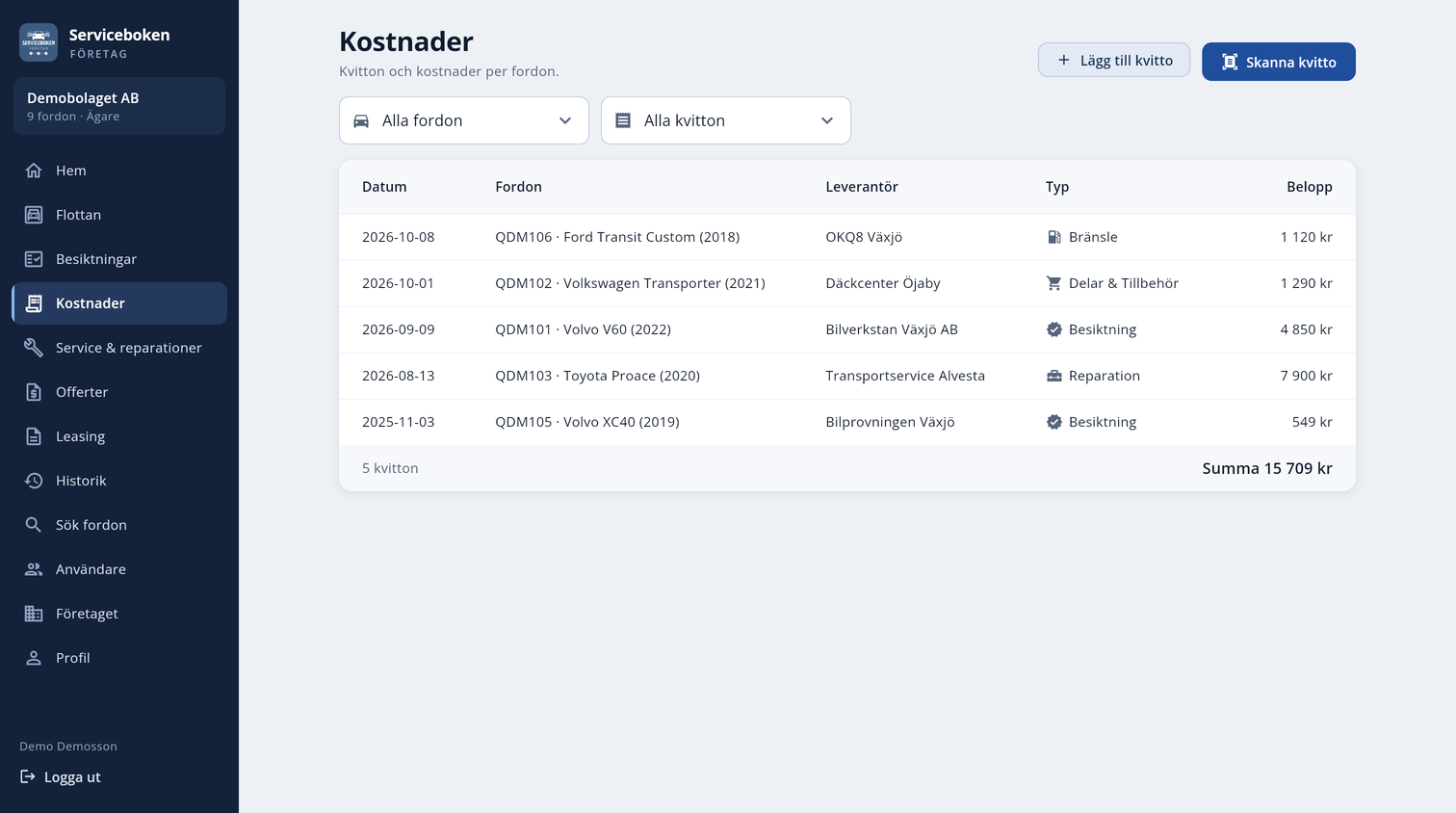Click the Serviceboken app logo icon
1456x813 pixels.
coord(39,42)
